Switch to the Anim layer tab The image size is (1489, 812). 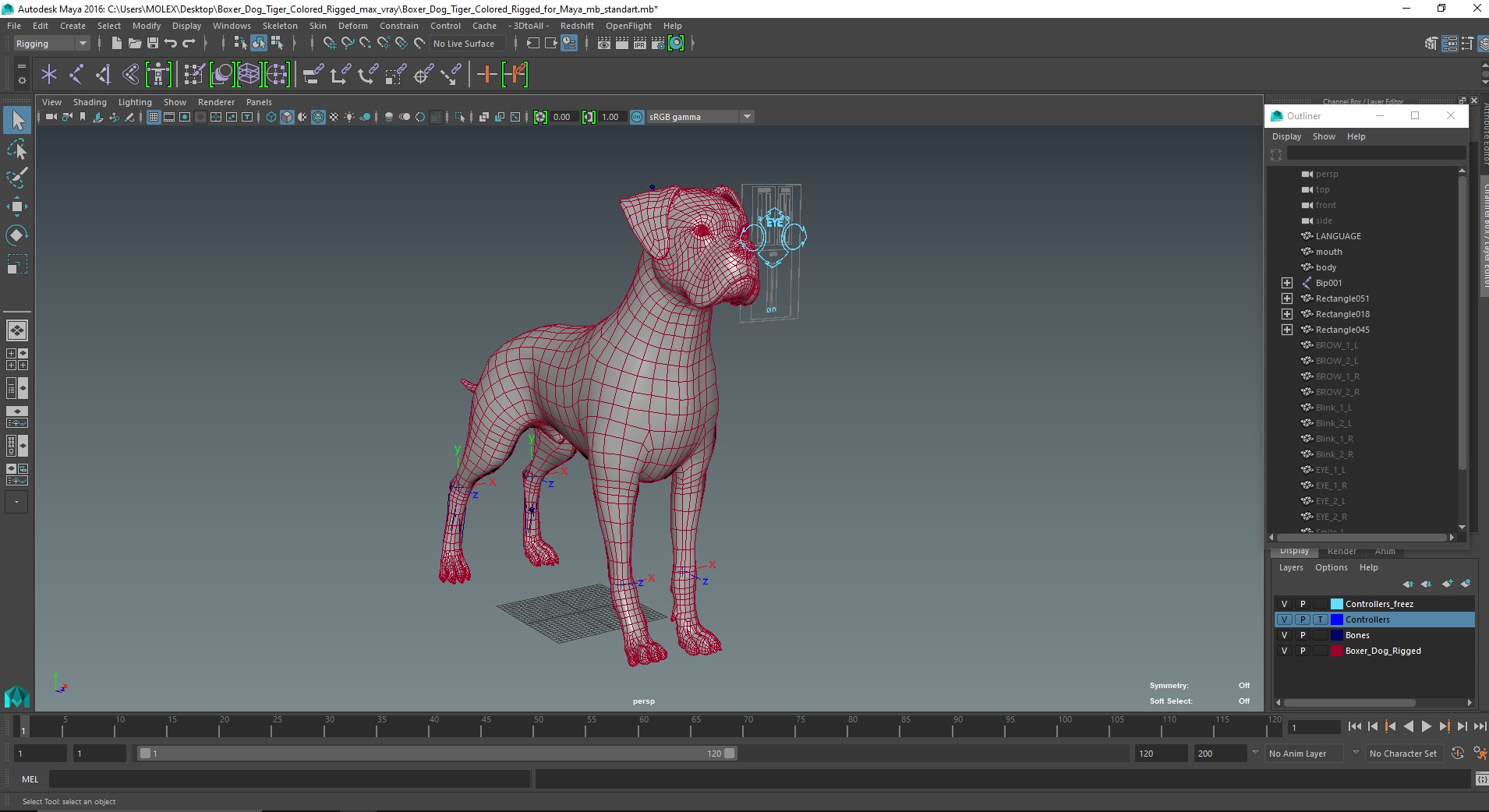coord(1385,551)
